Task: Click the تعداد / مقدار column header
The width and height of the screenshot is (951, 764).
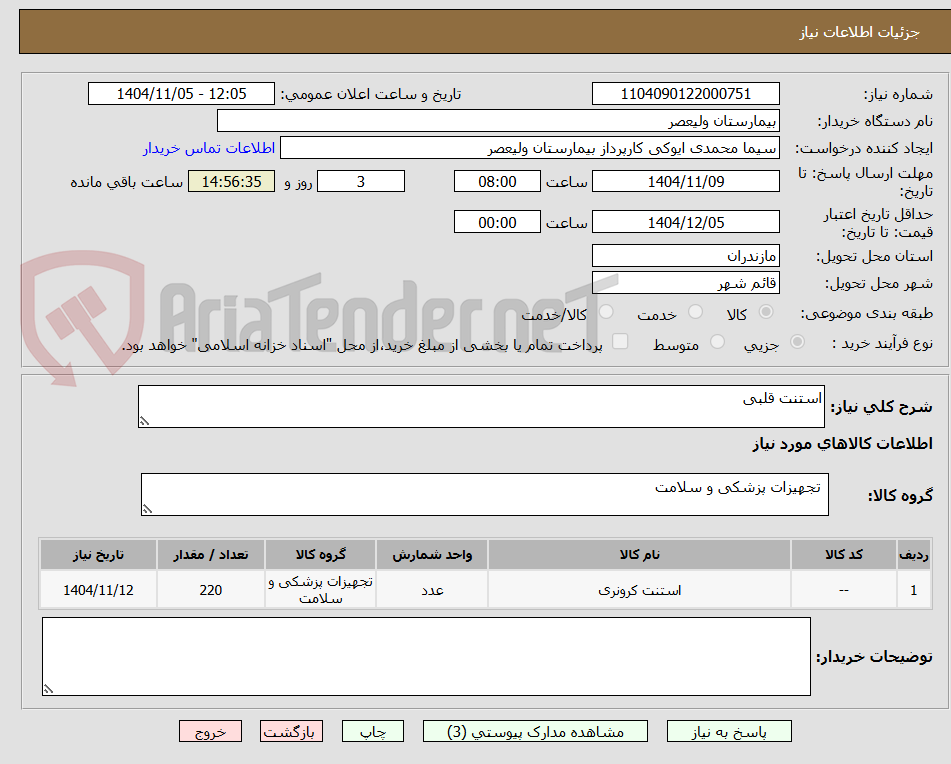Action: (210, 554)
